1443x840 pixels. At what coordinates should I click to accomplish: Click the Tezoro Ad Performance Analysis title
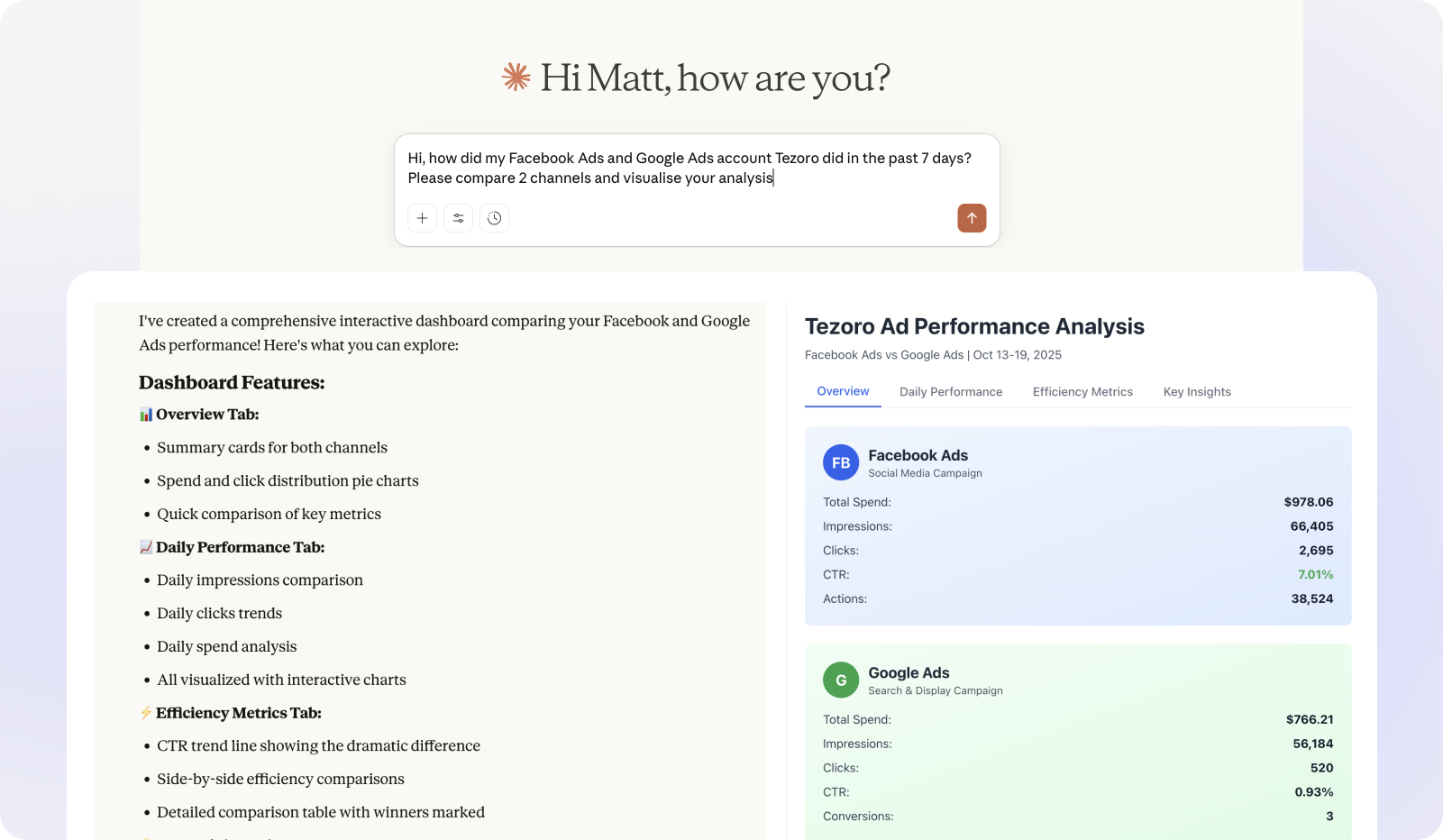974,326
